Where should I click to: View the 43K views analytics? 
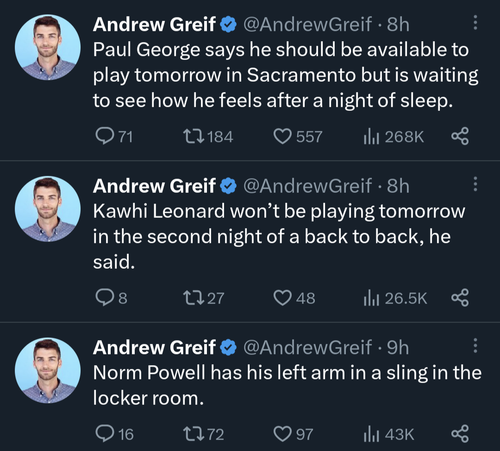pyautogui.click(x=389, y=434)
